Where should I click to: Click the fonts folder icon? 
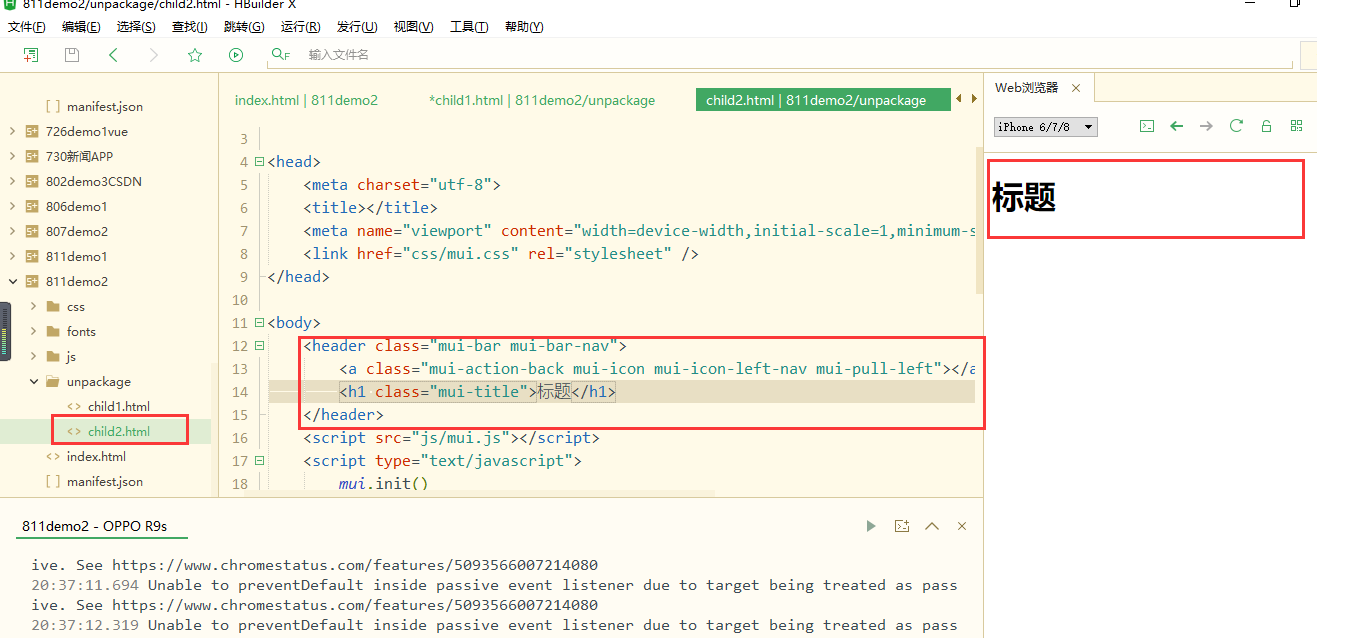(53, 331)
